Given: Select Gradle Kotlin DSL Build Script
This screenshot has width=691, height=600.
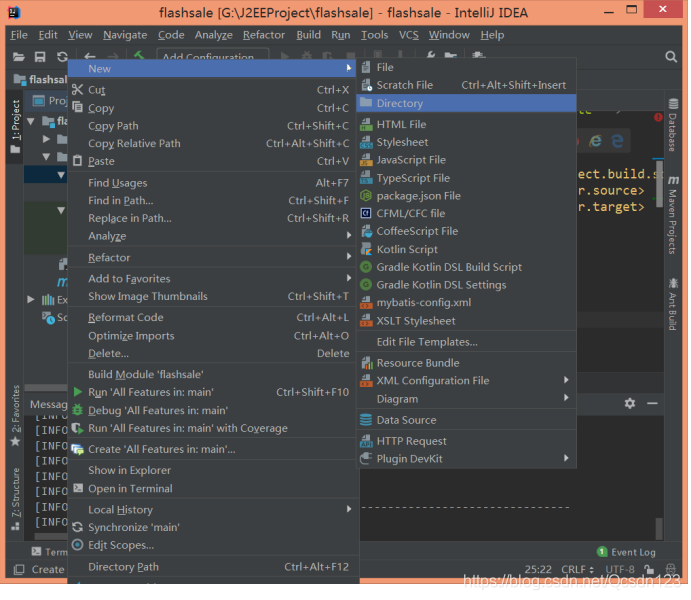Looking at the screenshot, I should (x=466, y=267).
